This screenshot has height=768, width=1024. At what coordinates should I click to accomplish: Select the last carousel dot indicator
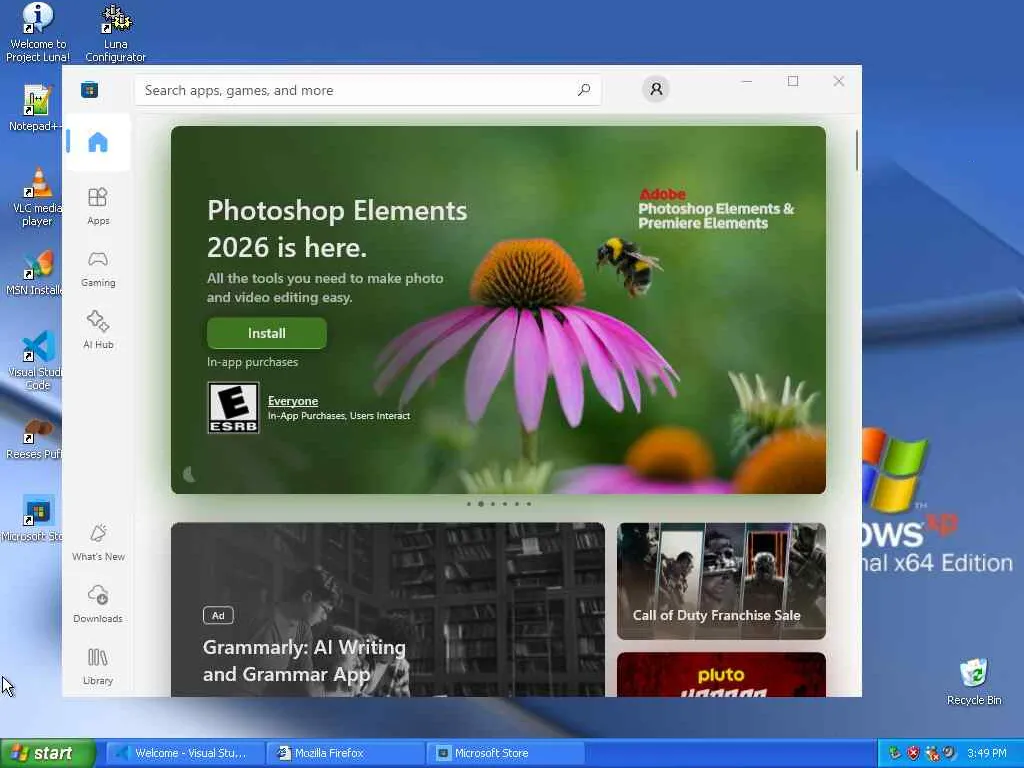pyautogui.click(x=528, y=504)
